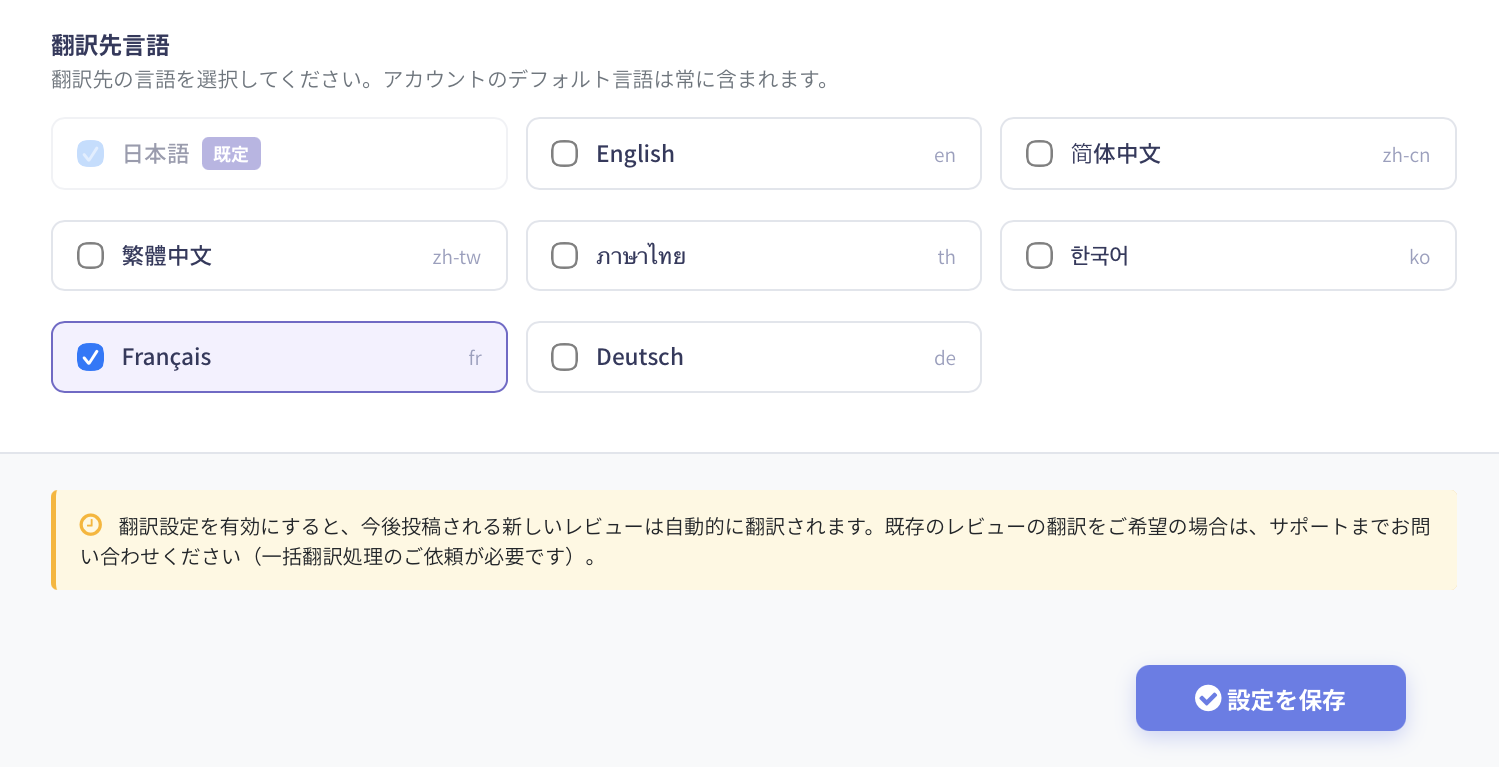Click the checkmark icon on save button

(1208, 698)
